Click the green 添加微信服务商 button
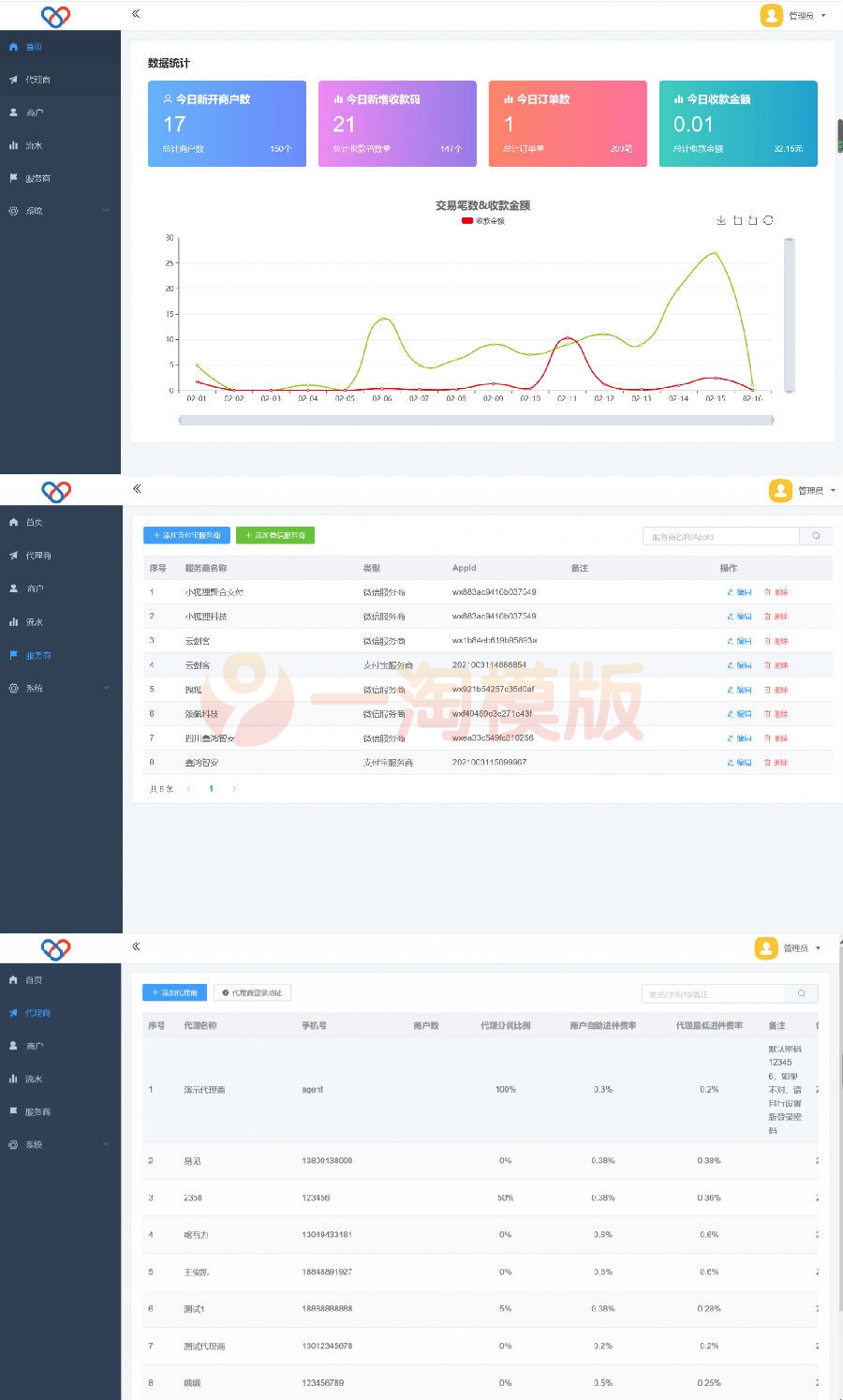Image resolution: width=843 pixels, height=1400 pixels. point(274,535)
